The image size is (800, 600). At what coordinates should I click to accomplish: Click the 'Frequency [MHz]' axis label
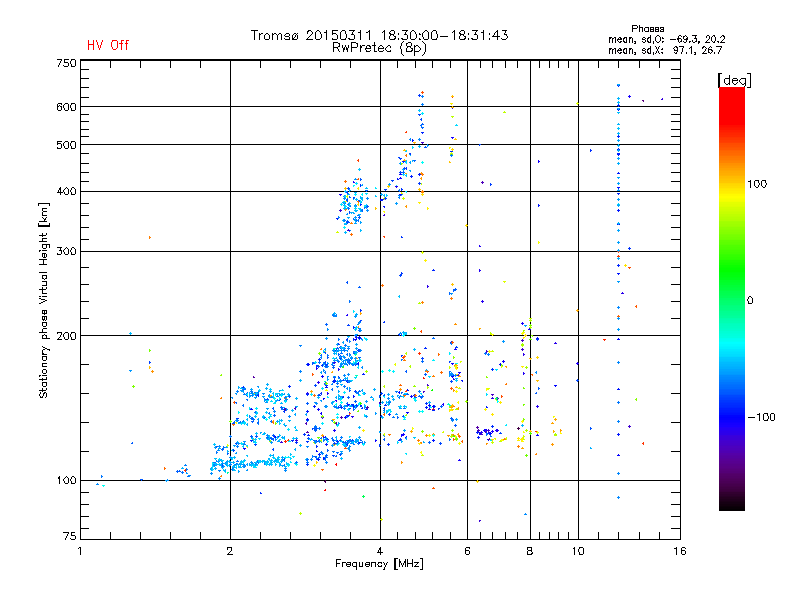point(379,564)
